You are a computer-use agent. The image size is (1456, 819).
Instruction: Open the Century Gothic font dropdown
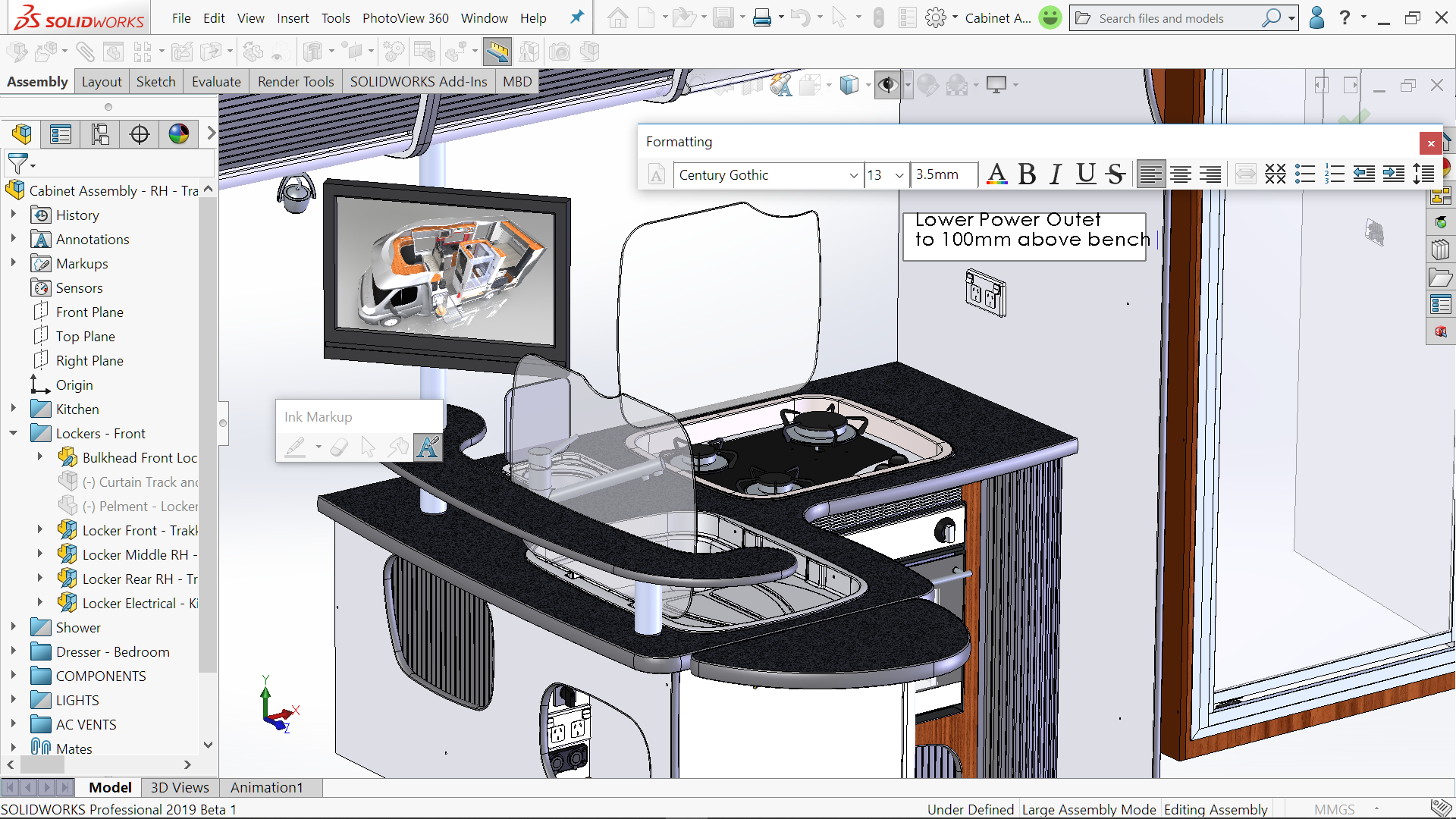[x=853, y=175]
